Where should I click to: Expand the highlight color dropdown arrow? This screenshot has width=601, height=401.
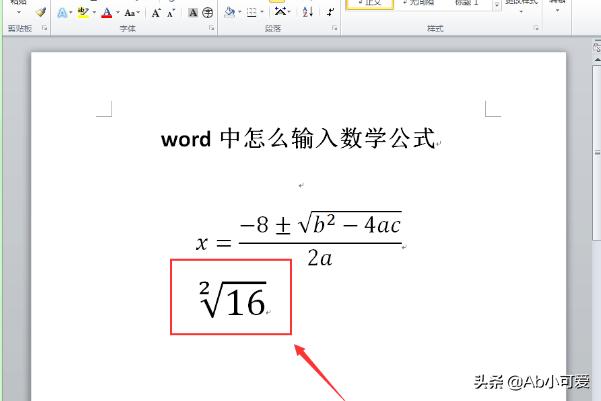point(94,13)
